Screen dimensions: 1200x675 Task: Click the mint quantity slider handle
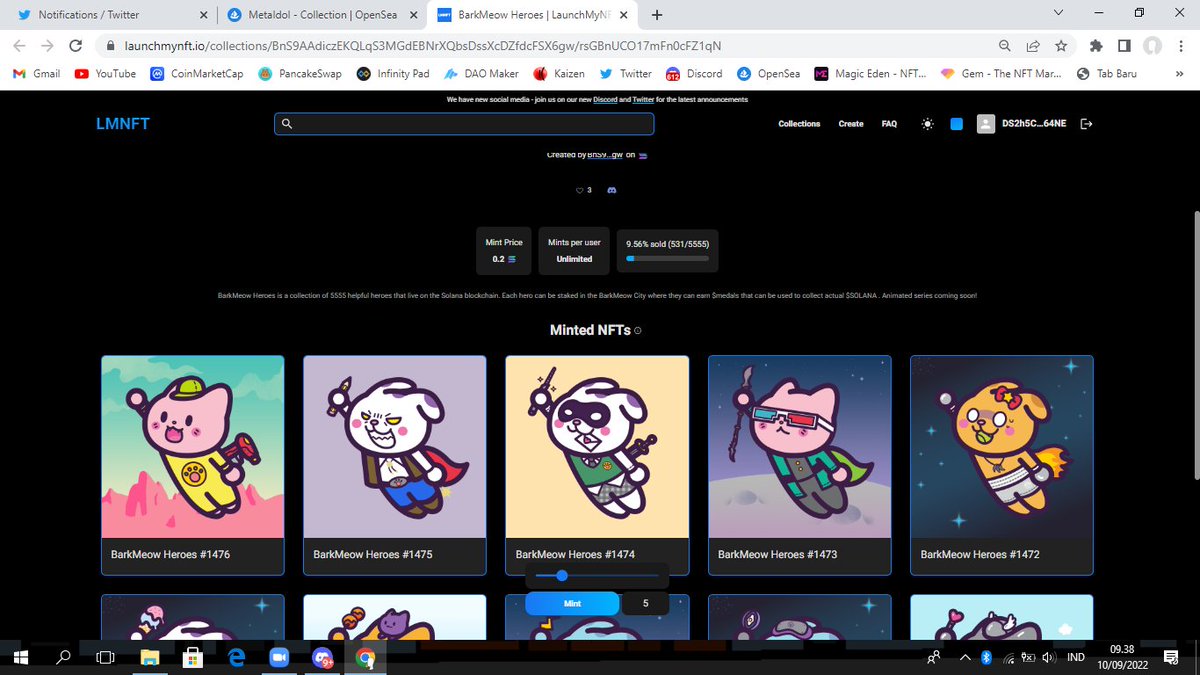click(x=561, y=576)
